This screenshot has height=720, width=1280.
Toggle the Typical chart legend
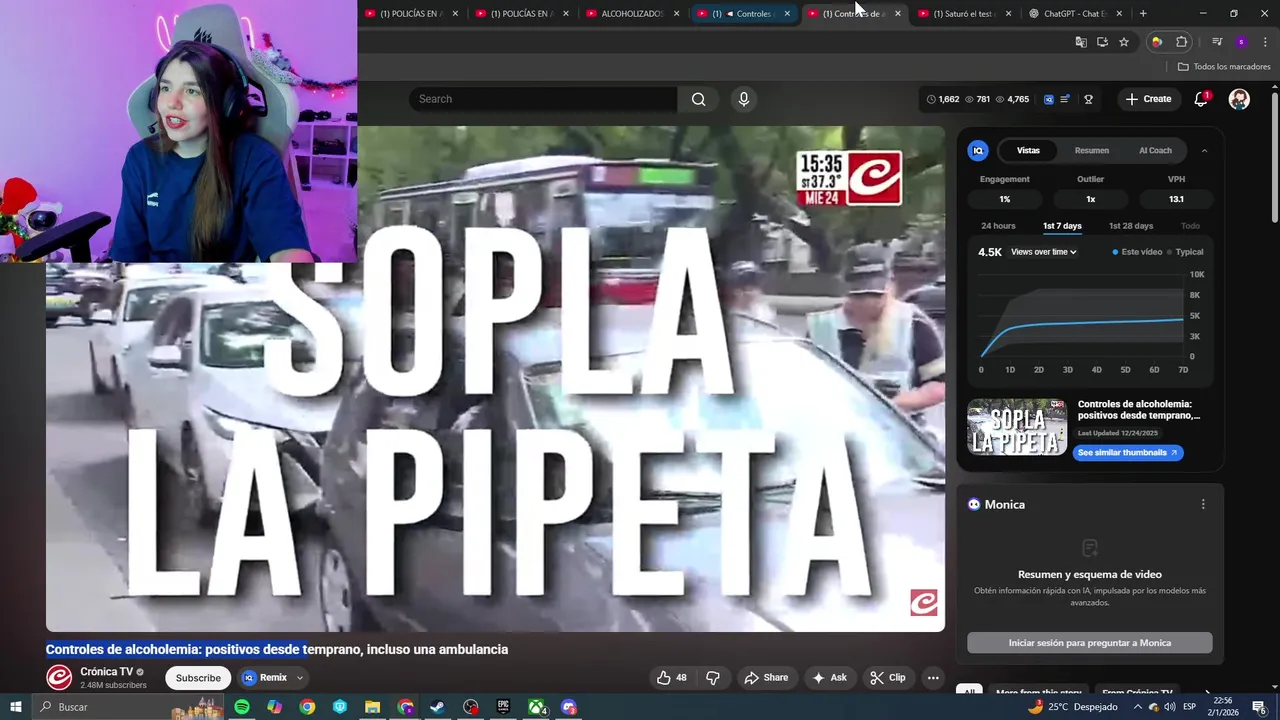[1185, 252]
